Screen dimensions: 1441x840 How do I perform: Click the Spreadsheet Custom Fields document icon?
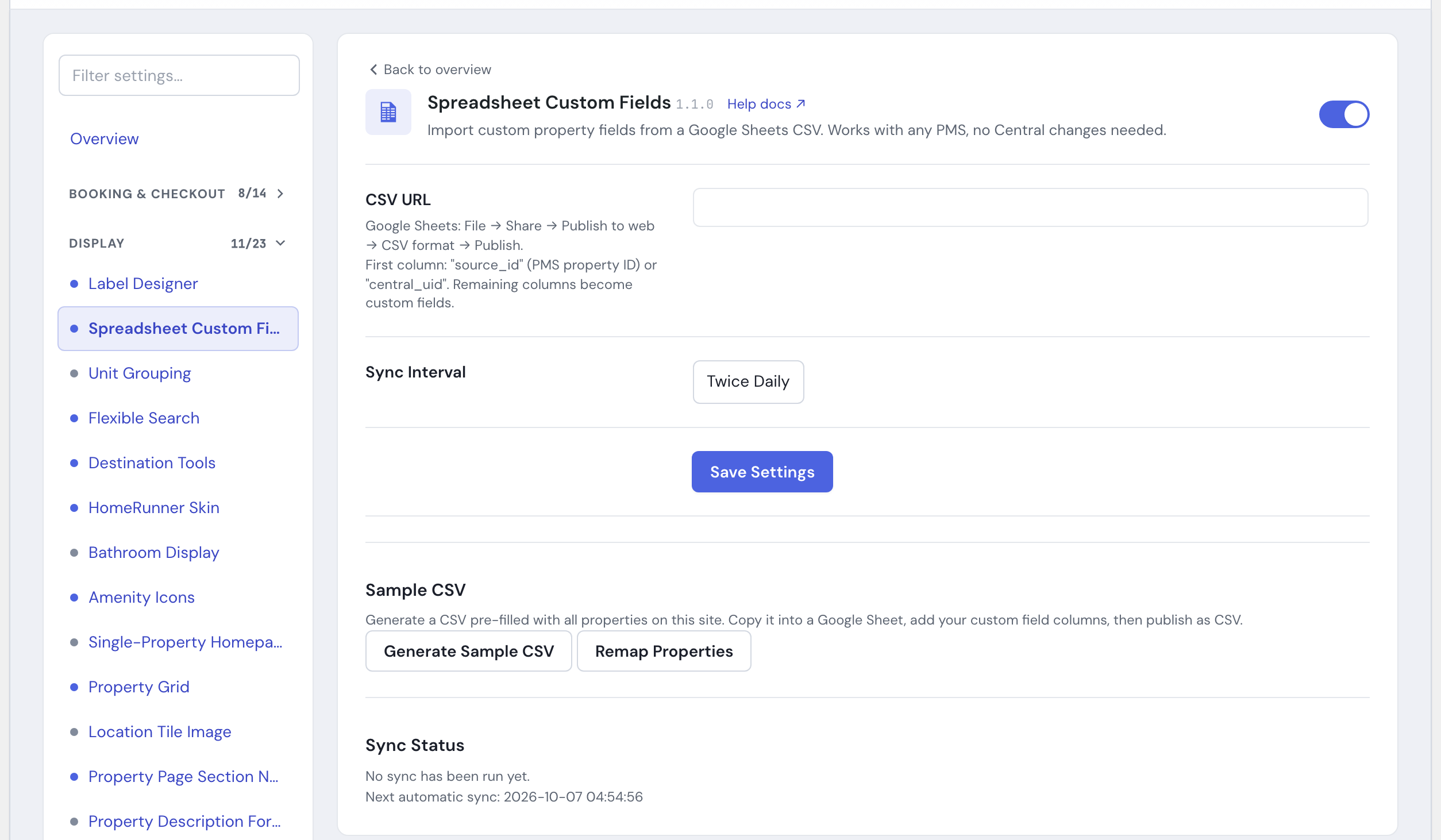388,112
